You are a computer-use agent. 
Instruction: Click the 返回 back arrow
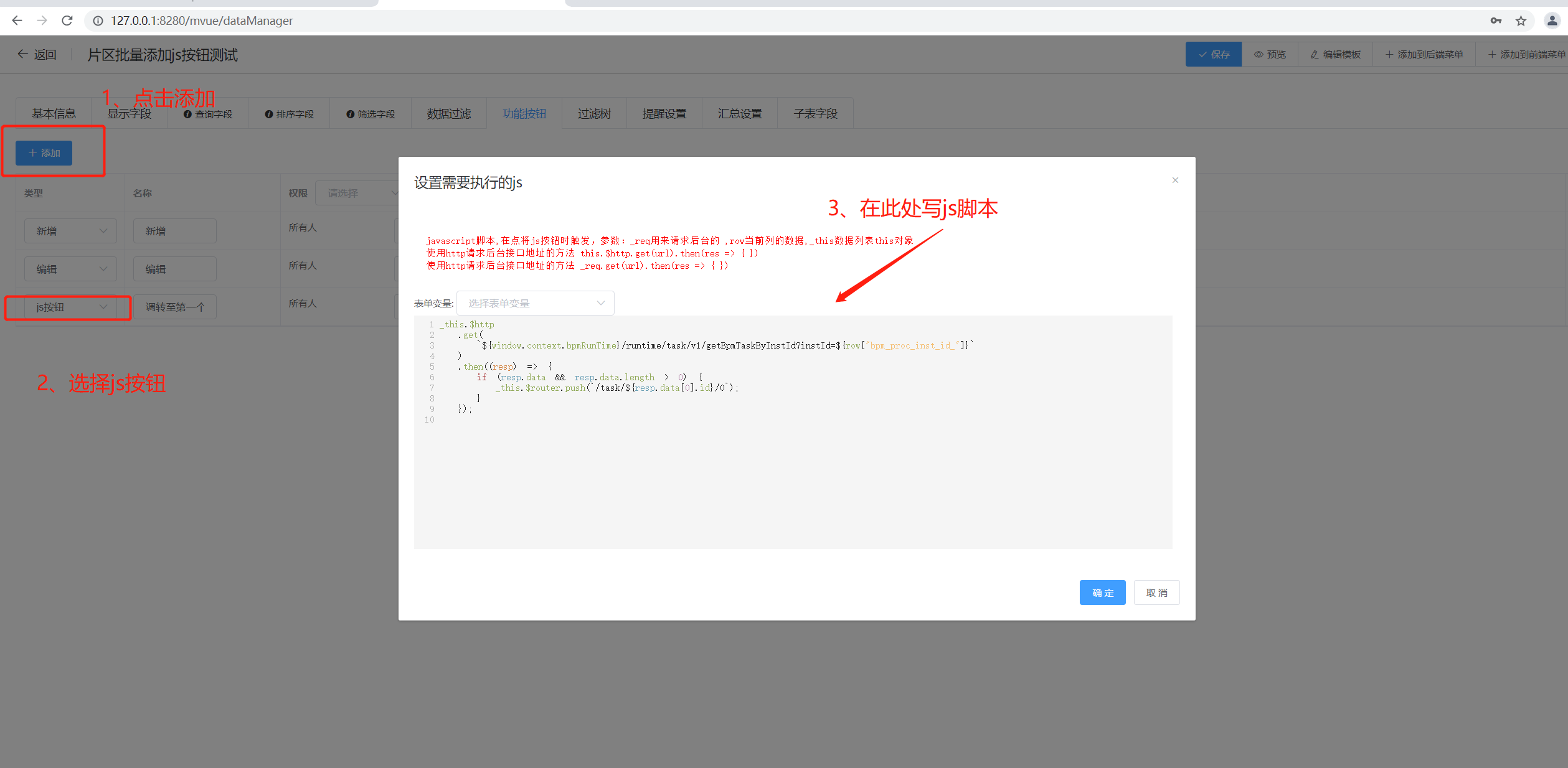pos(36,55)
